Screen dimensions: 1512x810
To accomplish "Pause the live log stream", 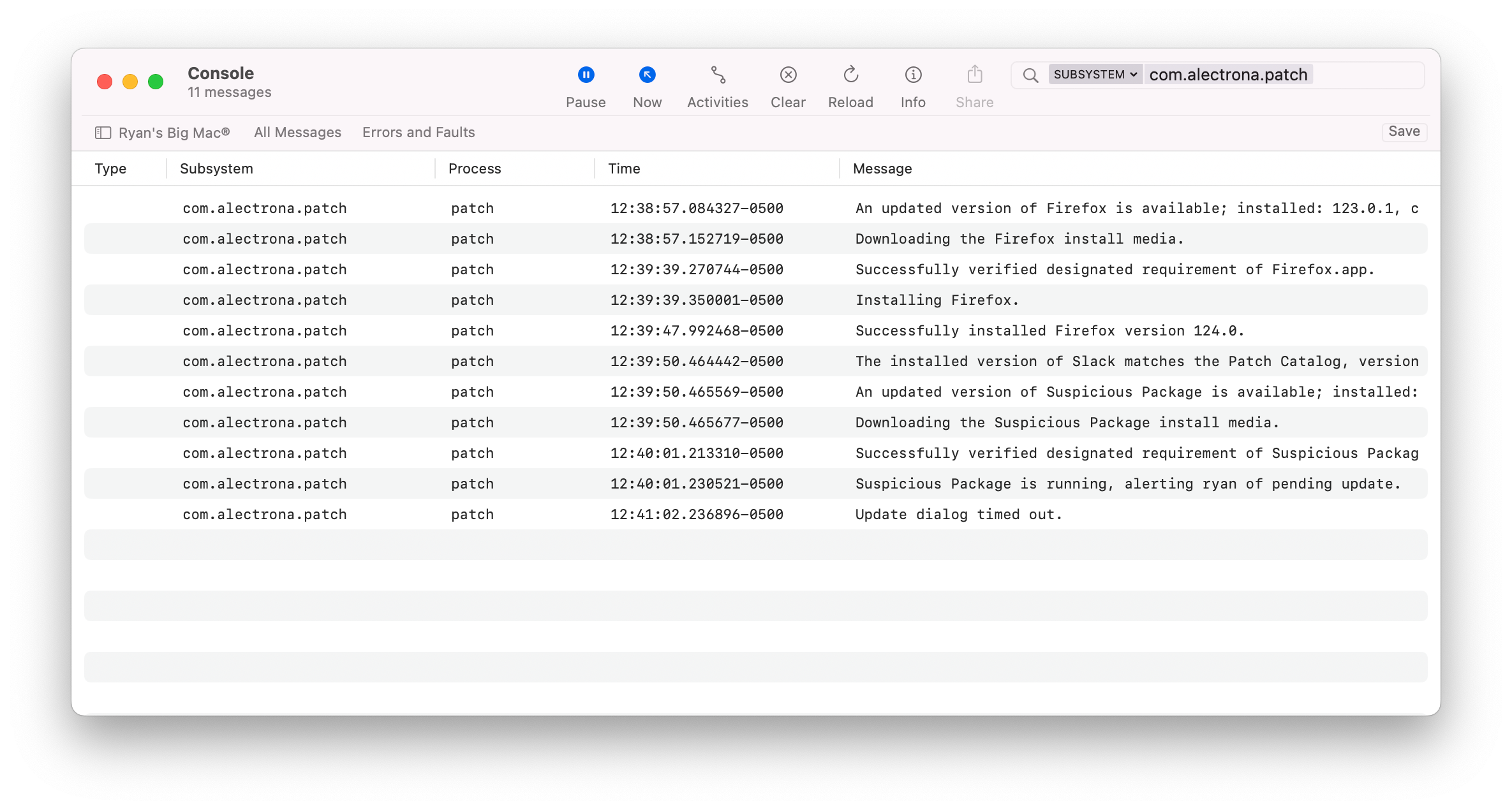I will [586, 75].
